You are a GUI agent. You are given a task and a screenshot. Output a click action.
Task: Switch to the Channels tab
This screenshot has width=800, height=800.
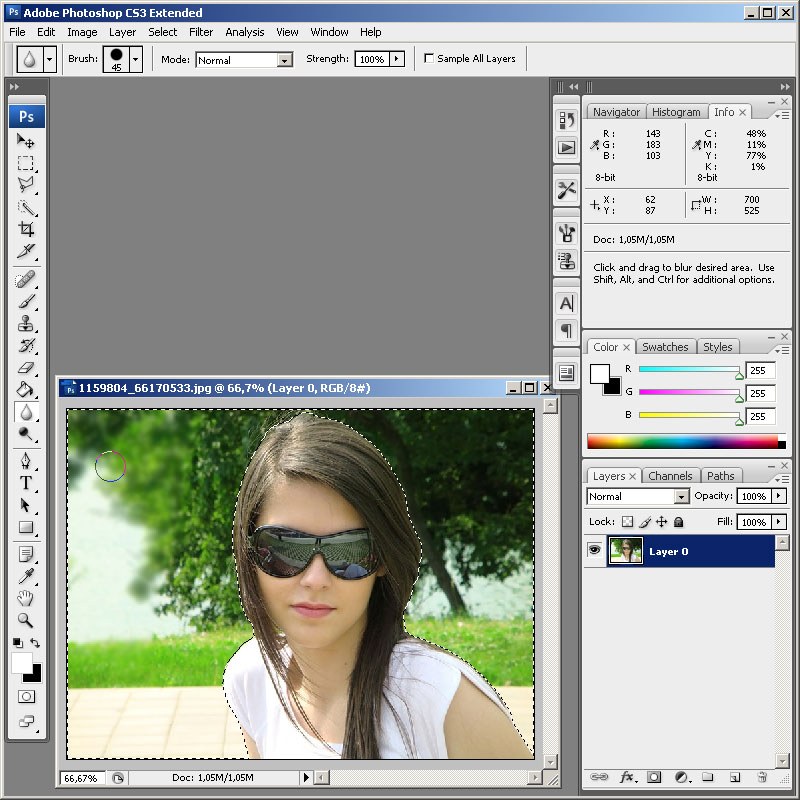670,476
